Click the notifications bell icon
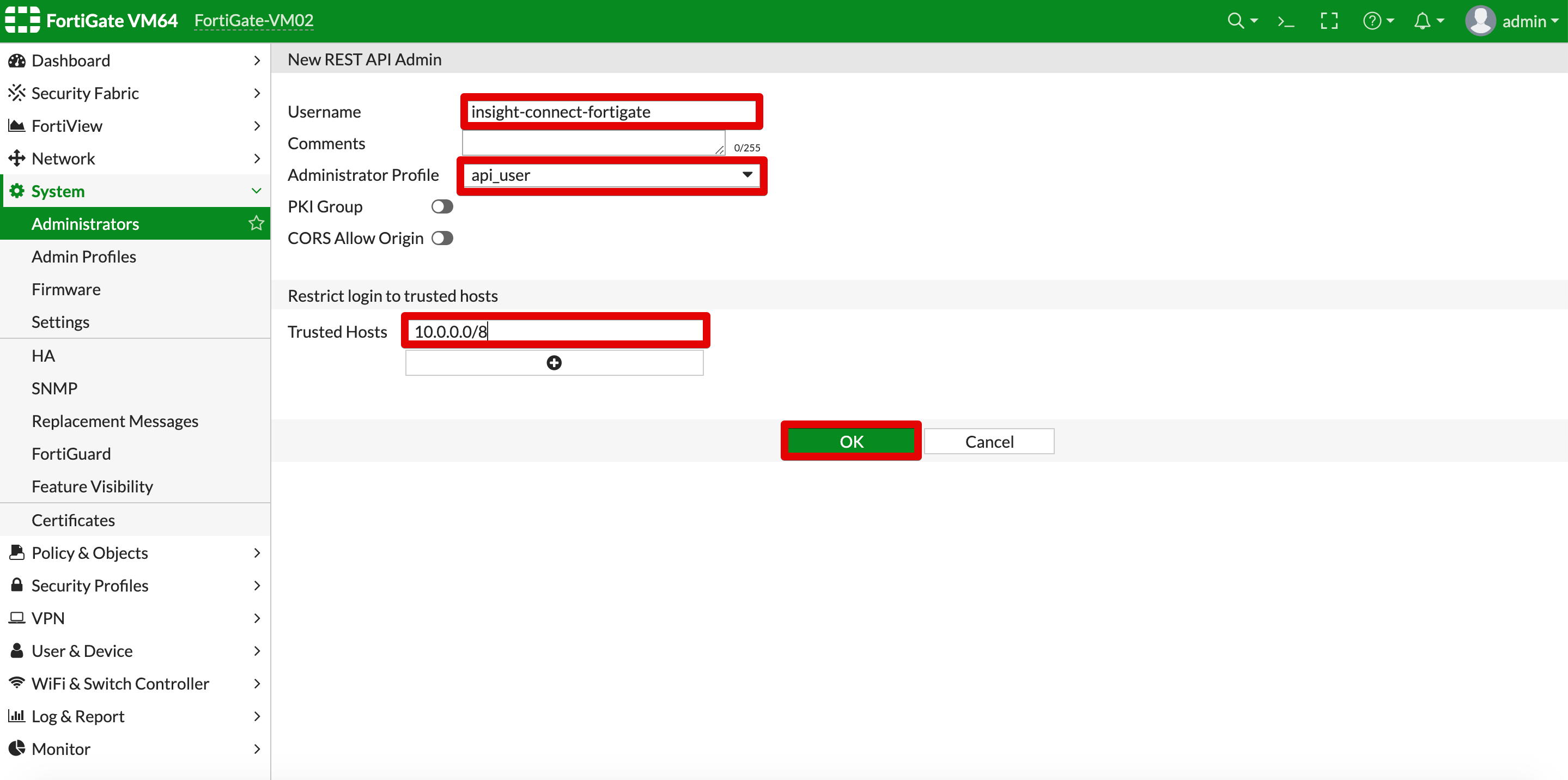 1422,21
